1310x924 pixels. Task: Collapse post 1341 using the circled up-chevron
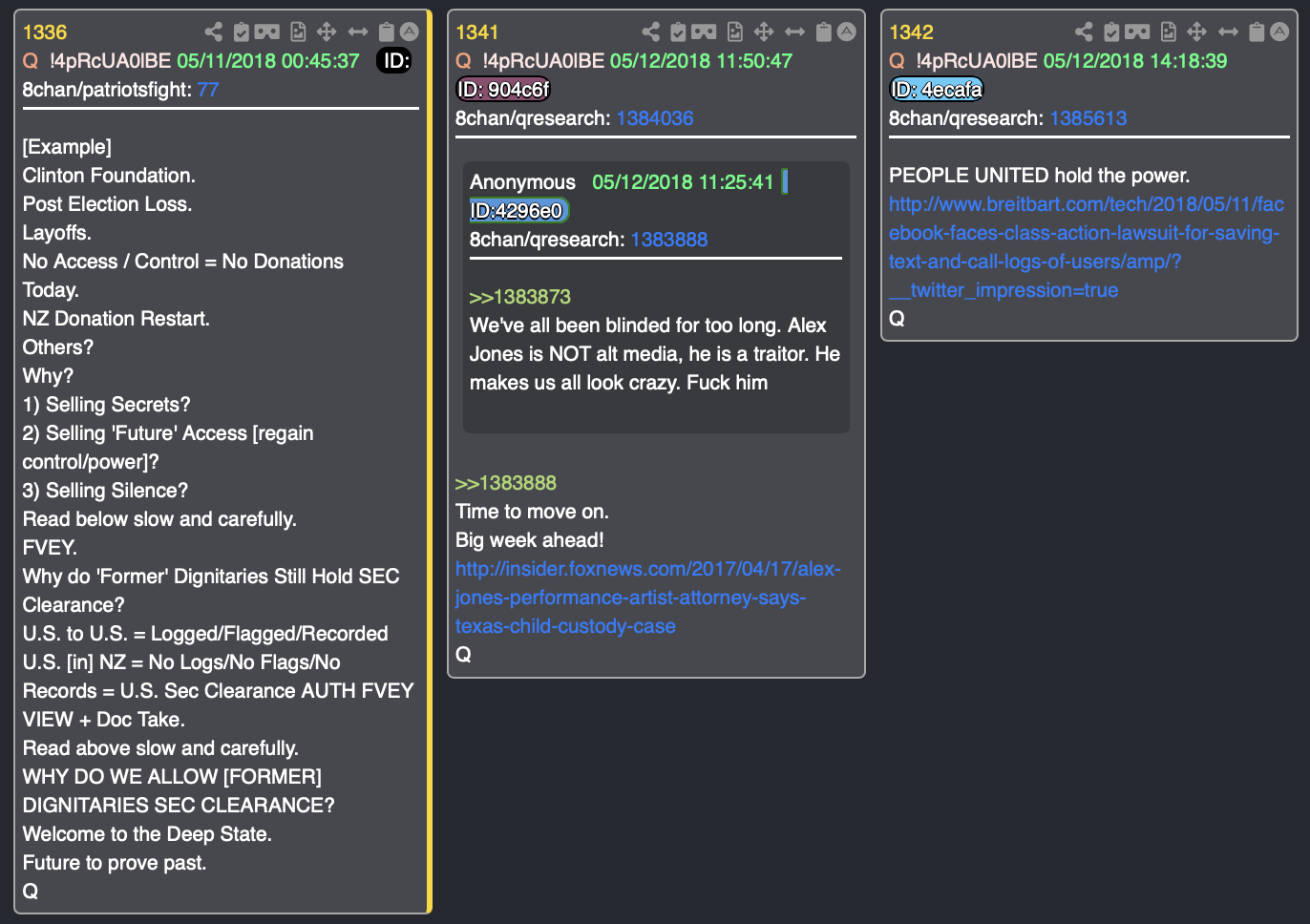click(x=847, y=31)
